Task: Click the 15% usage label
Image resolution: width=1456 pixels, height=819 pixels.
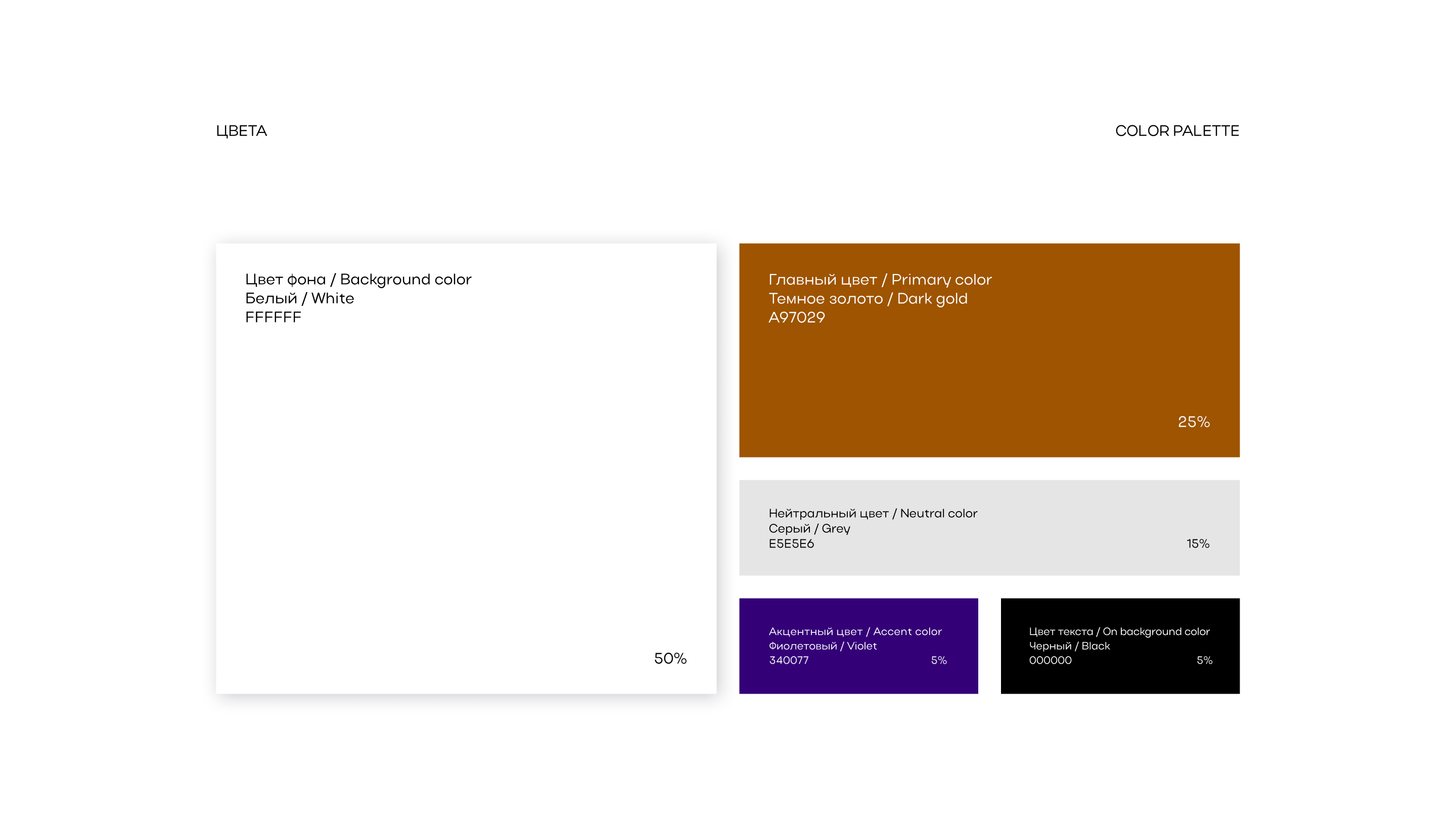Action: click(x=1197, y=544)
